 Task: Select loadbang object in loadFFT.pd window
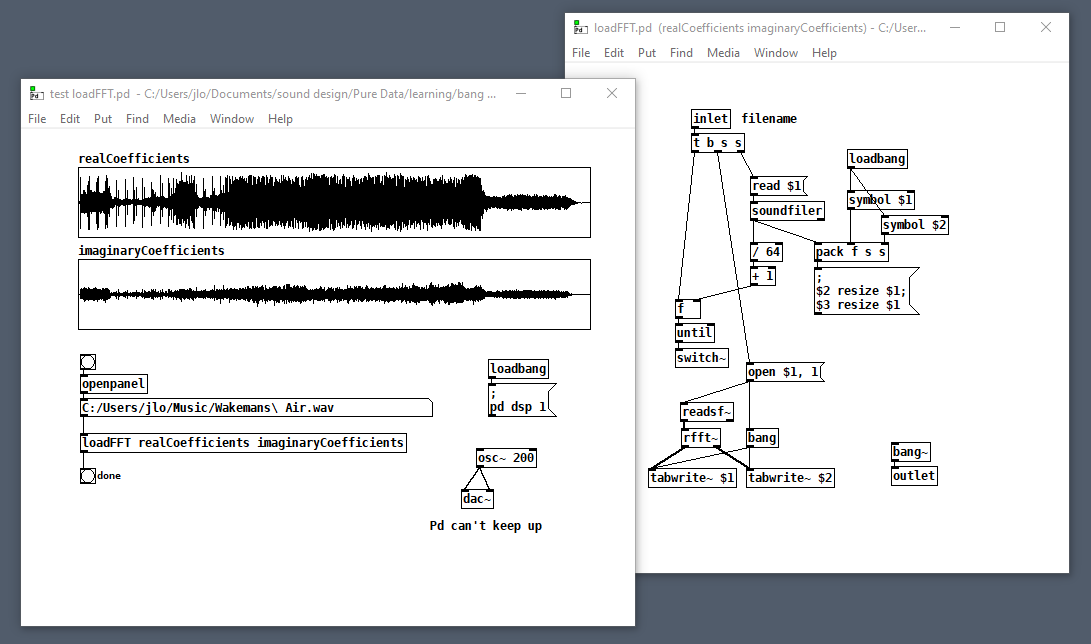(x=877, y=159)
